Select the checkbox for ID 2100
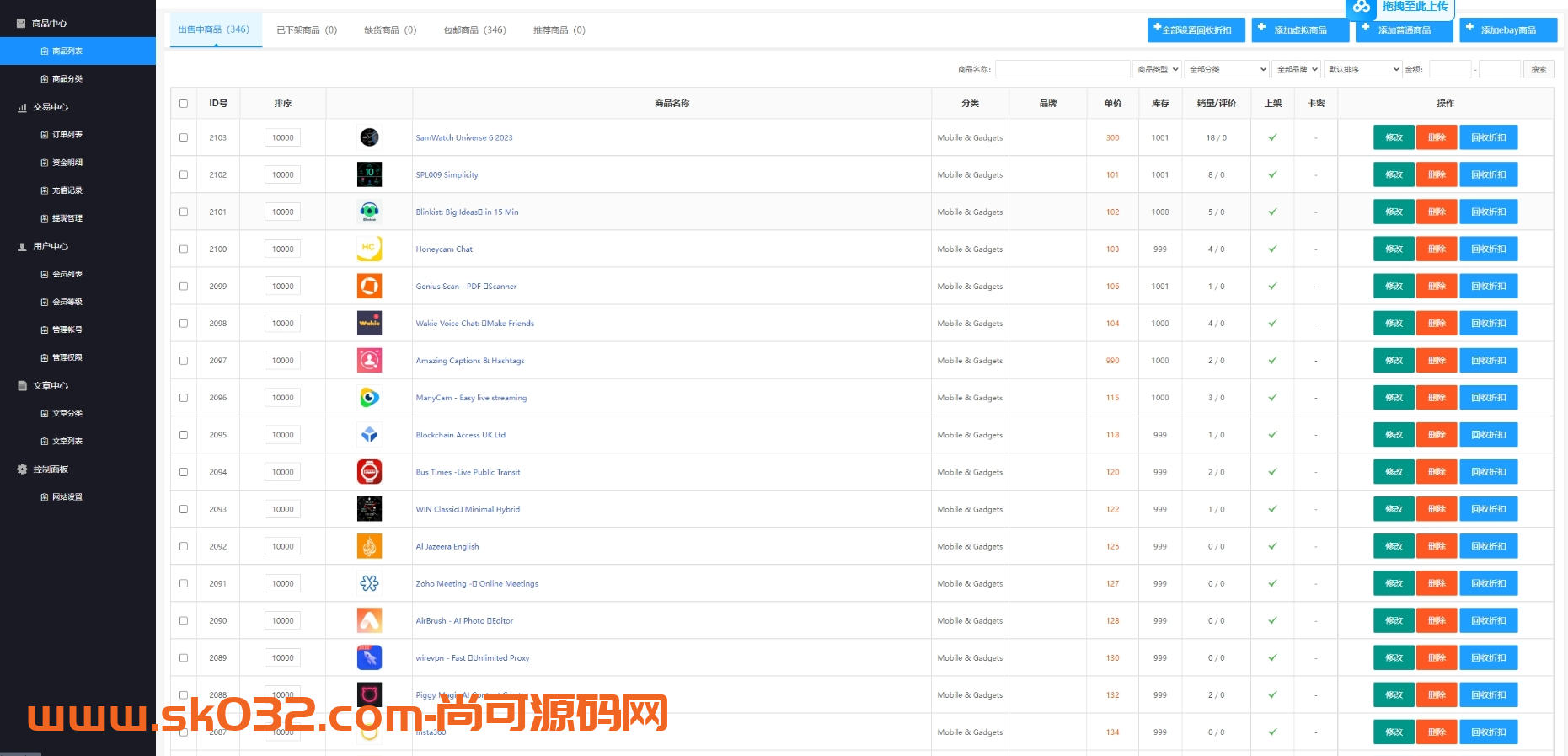The width and height of the screenshot is (1568, 756). [x=184, y=249]
